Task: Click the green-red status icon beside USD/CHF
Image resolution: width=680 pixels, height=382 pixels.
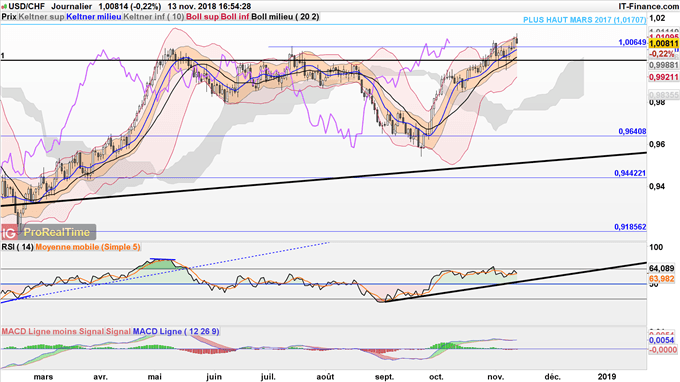Action: coord(3,7)
